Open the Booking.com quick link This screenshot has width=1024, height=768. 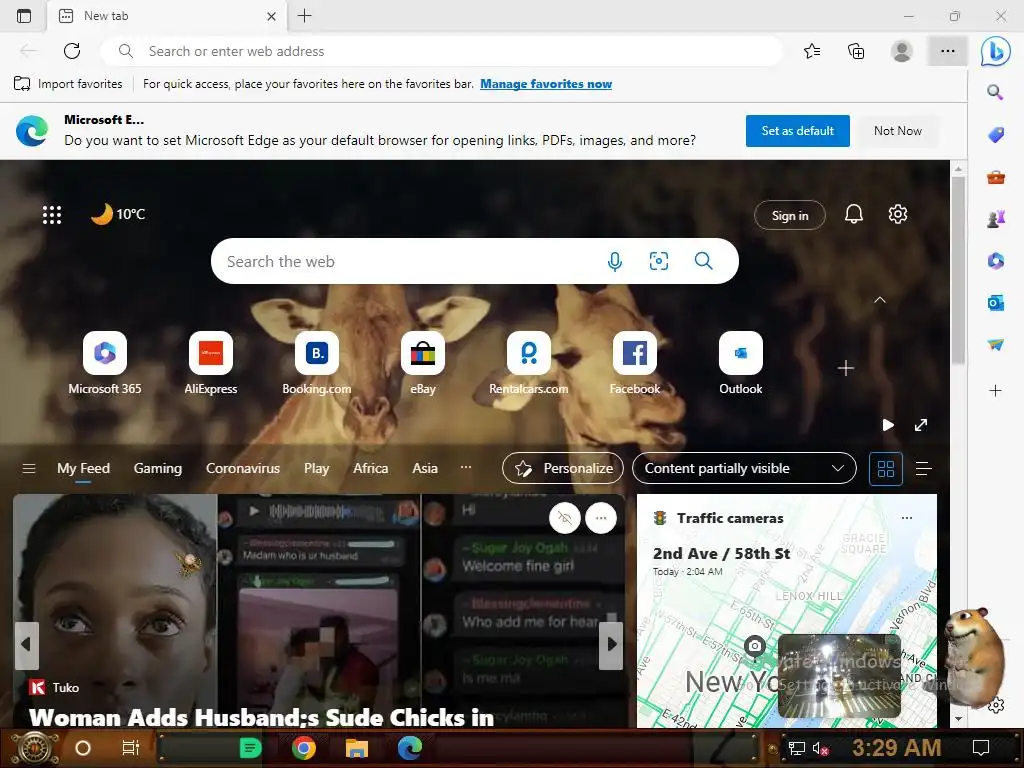[x=317, y=364]
